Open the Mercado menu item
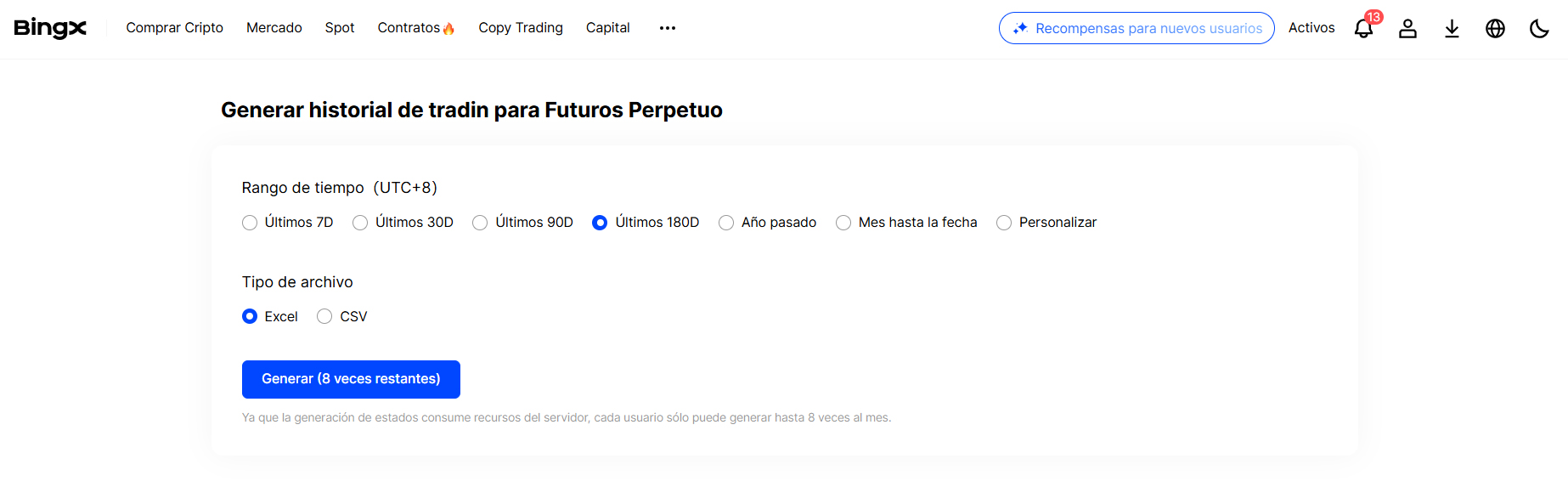The width and height of the screenshot is (1568, 487). tap(274, 28)
